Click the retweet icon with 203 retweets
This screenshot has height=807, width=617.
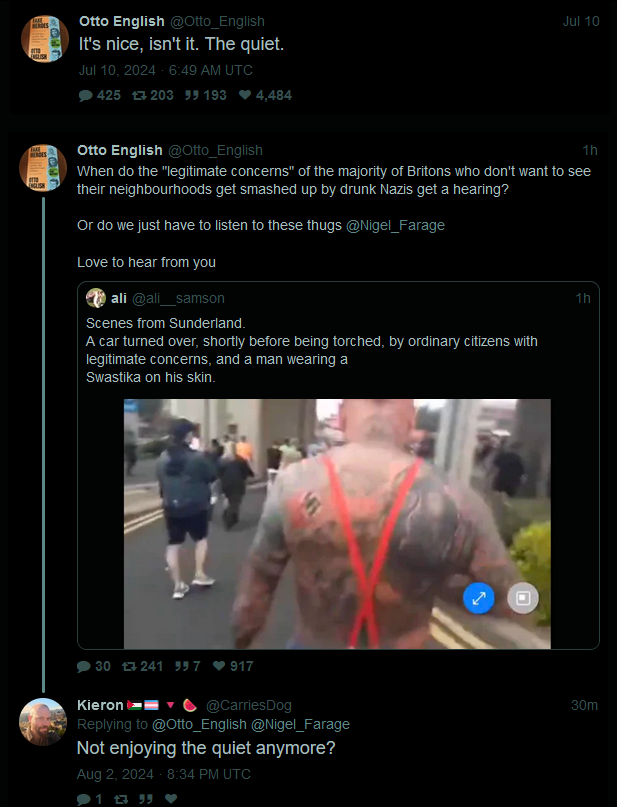point(139,95)
